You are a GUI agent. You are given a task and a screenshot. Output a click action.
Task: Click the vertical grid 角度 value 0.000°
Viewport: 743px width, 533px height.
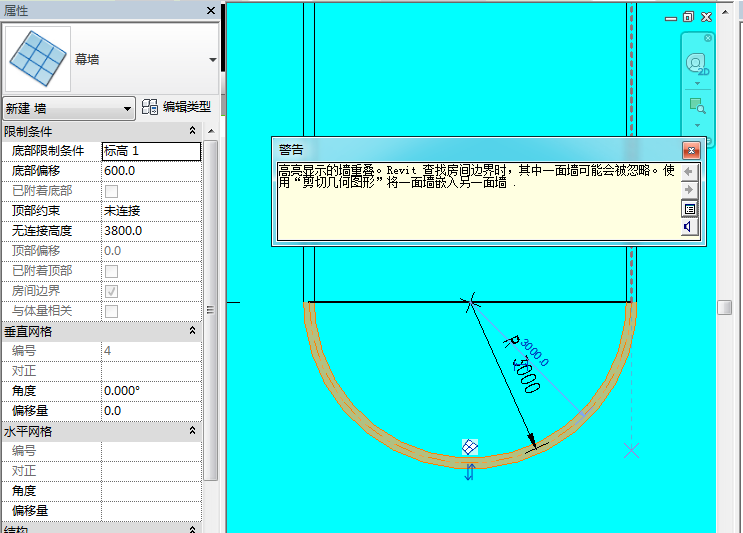(x=151, y=391)
